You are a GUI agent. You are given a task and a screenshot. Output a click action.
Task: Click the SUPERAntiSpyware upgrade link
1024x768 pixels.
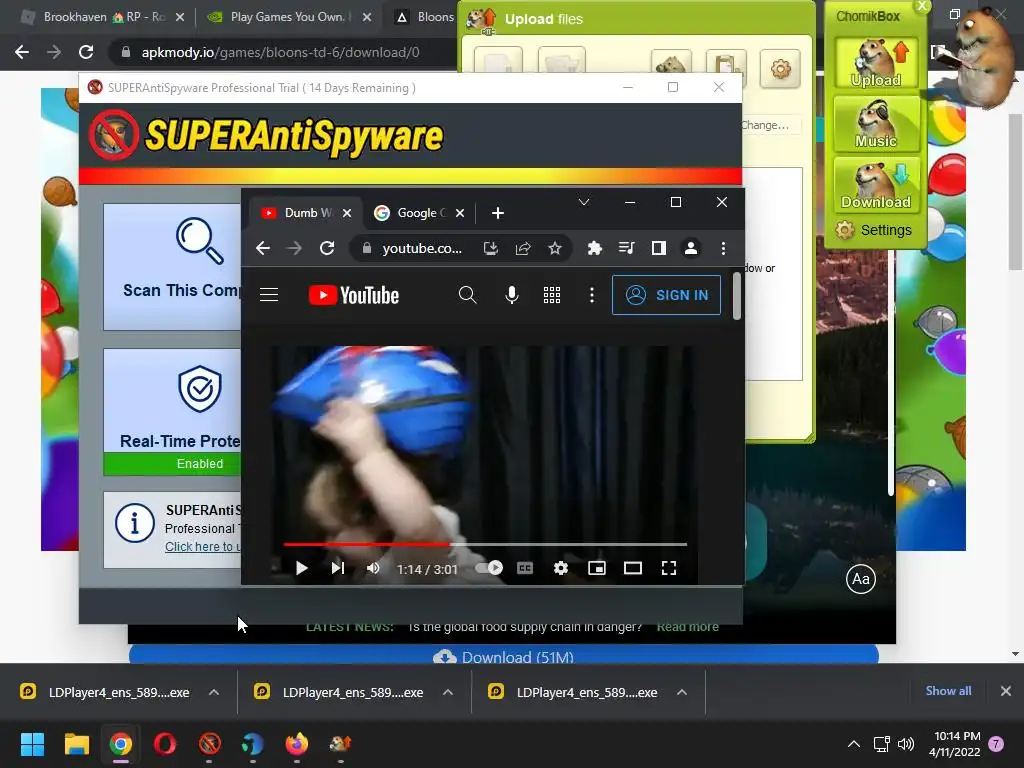[x=202, y=547]
